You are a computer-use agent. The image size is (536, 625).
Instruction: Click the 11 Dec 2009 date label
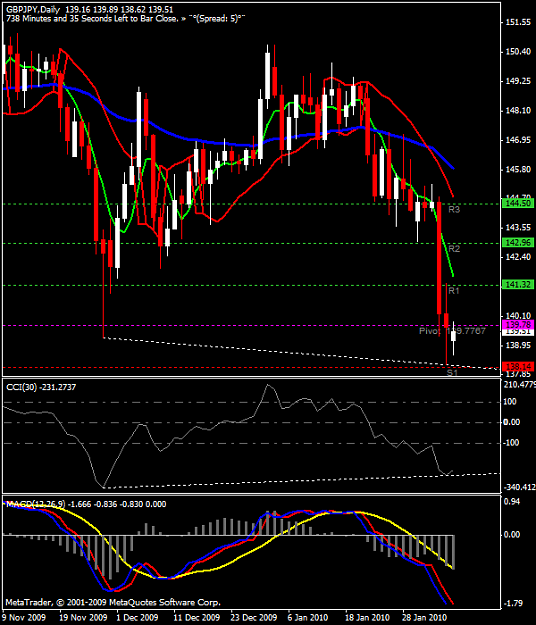(196, 617)
